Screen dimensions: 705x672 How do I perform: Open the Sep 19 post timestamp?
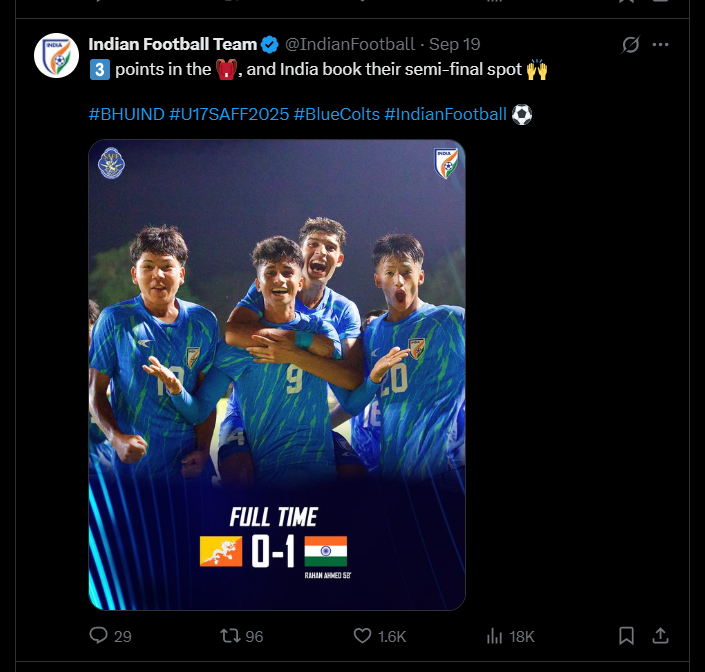(454, 44)
